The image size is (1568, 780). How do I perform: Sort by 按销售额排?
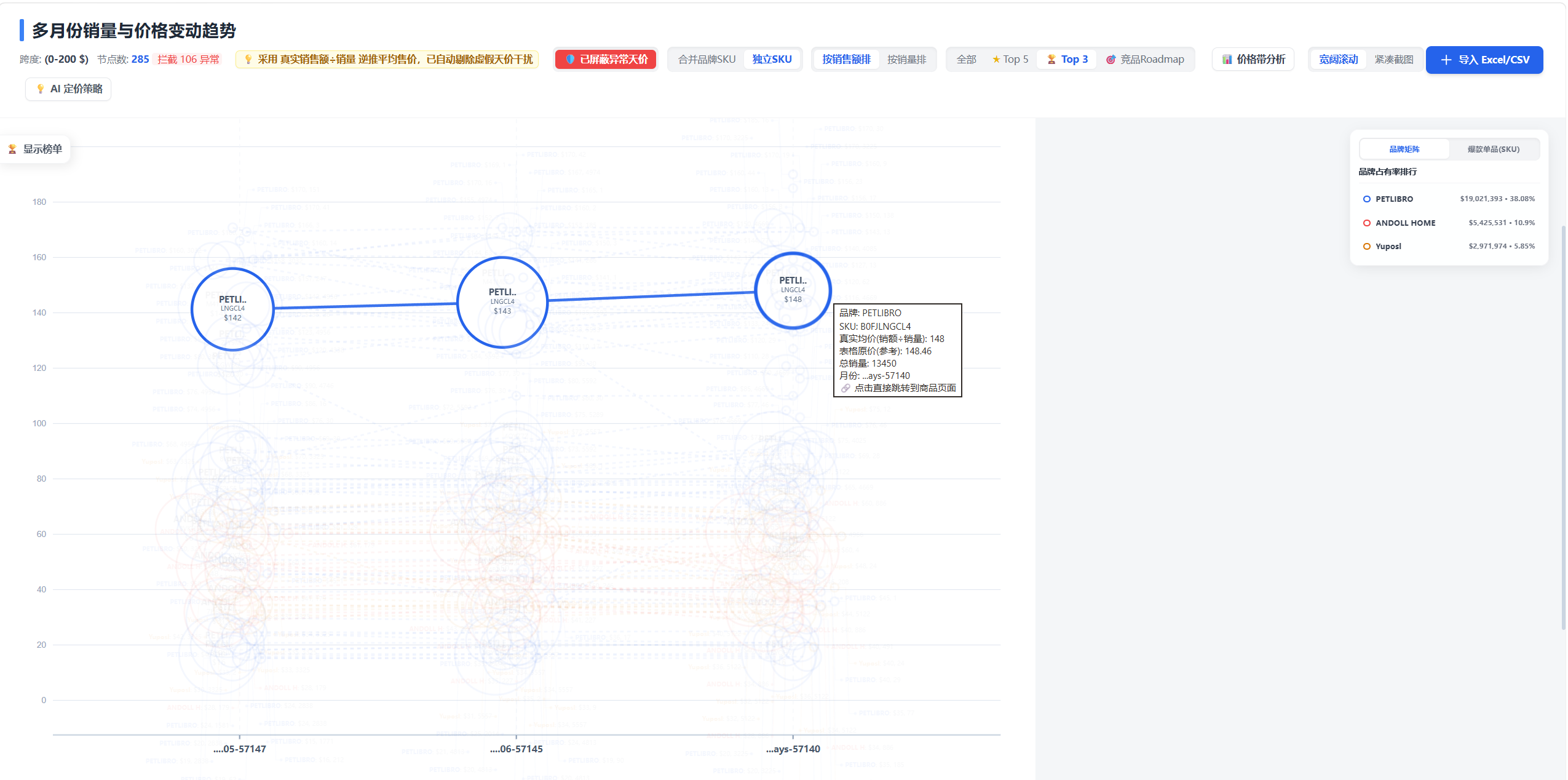coord(846,60)
